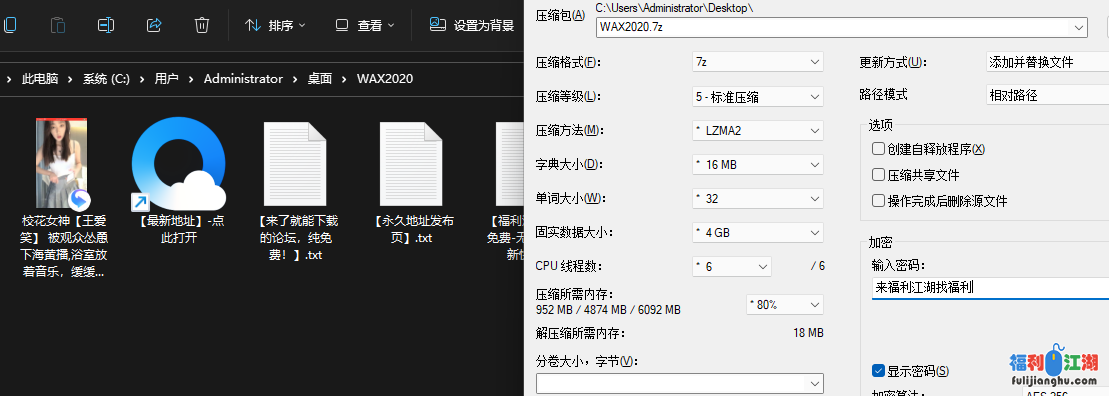The image size is (1109, 396).
Task: Click the Delete trash icon
Action: click(x=202, y=25)
